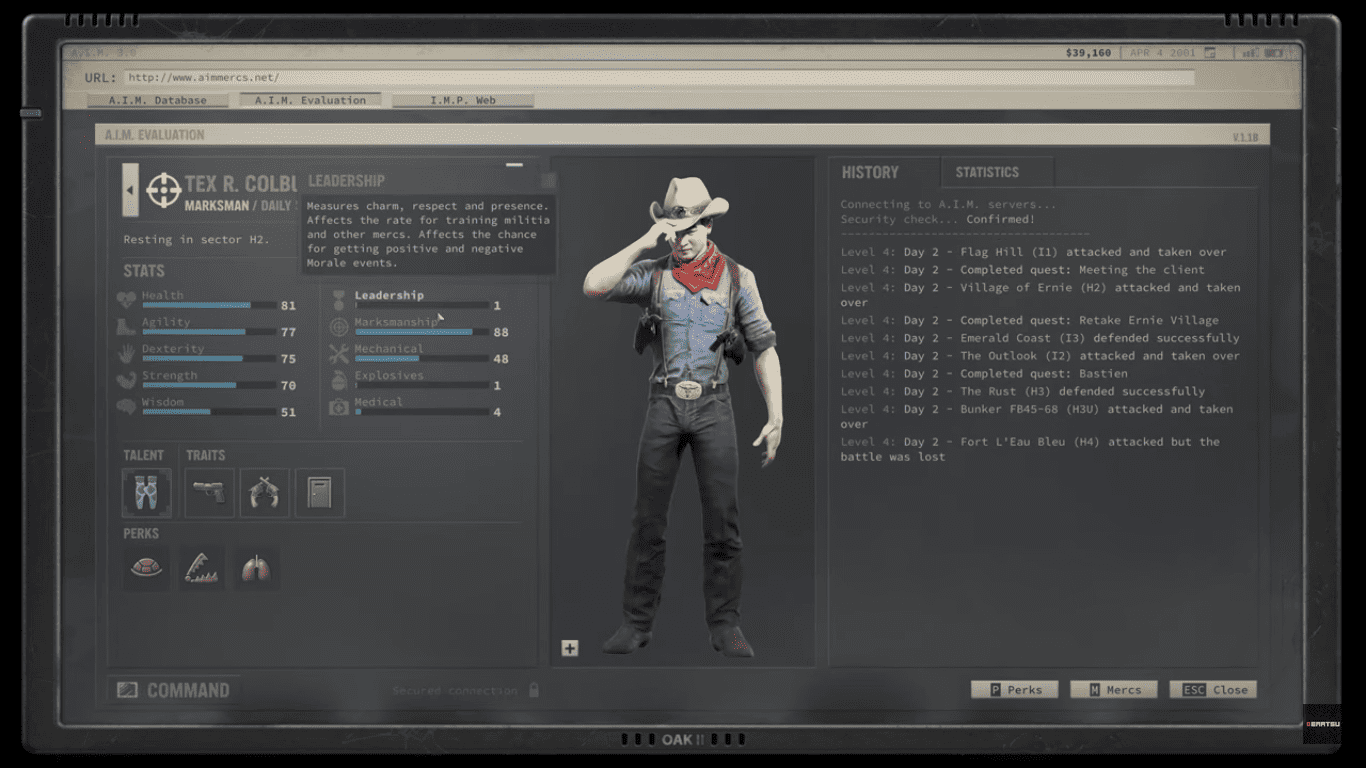1366x768 pixels.
Task: Go to previous merc with left arrow
Action: (130, 190)
